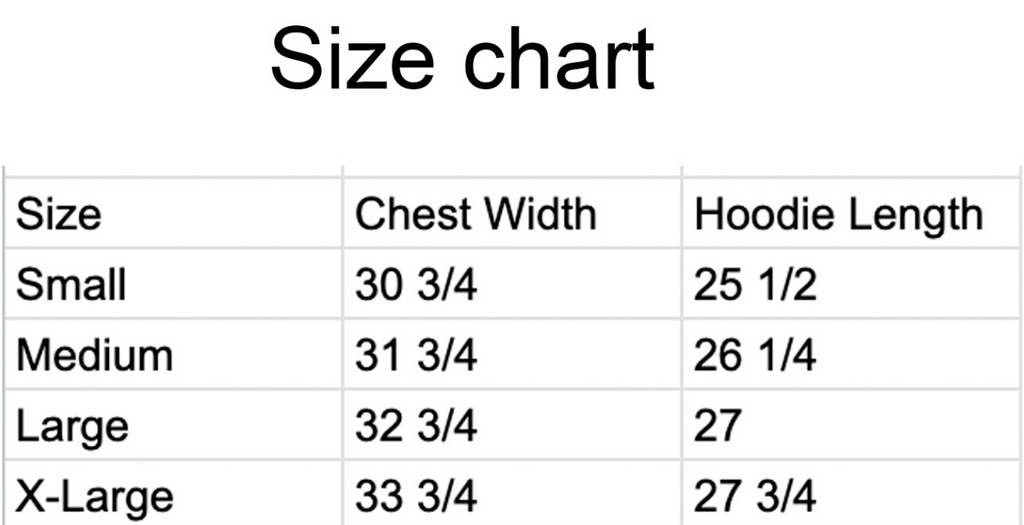Viewport: 1024px width, 525px height.
Task: Select the "X-Large" size cell
Action: click(95, 497)
